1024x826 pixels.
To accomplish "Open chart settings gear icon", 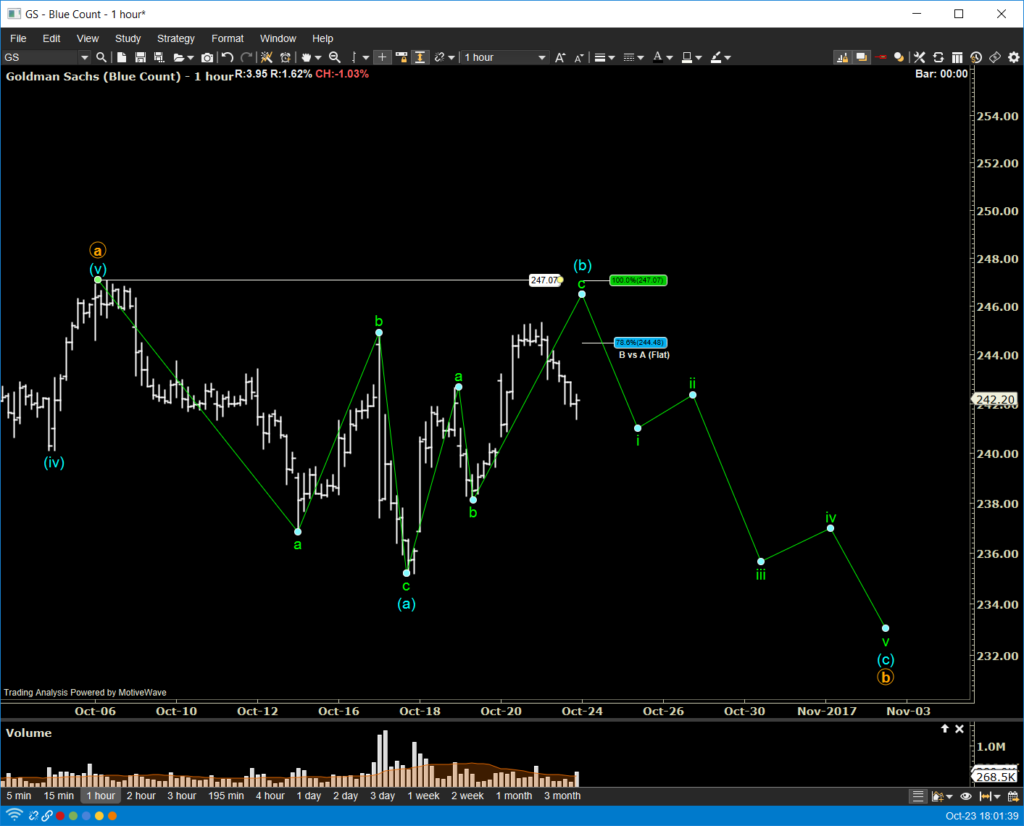I will 1014,57.
